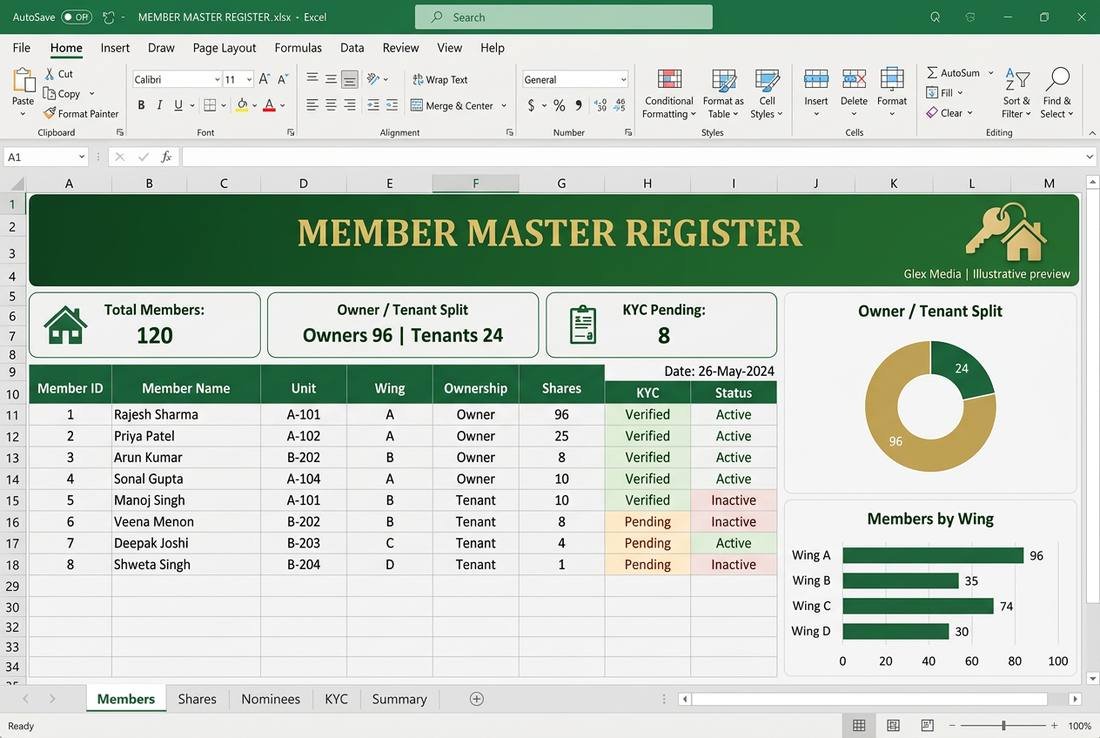Open Conditional Formatting menu
Image resolution: width=1100 pixels, height=738 pixels.
click(x=669, y=93)
